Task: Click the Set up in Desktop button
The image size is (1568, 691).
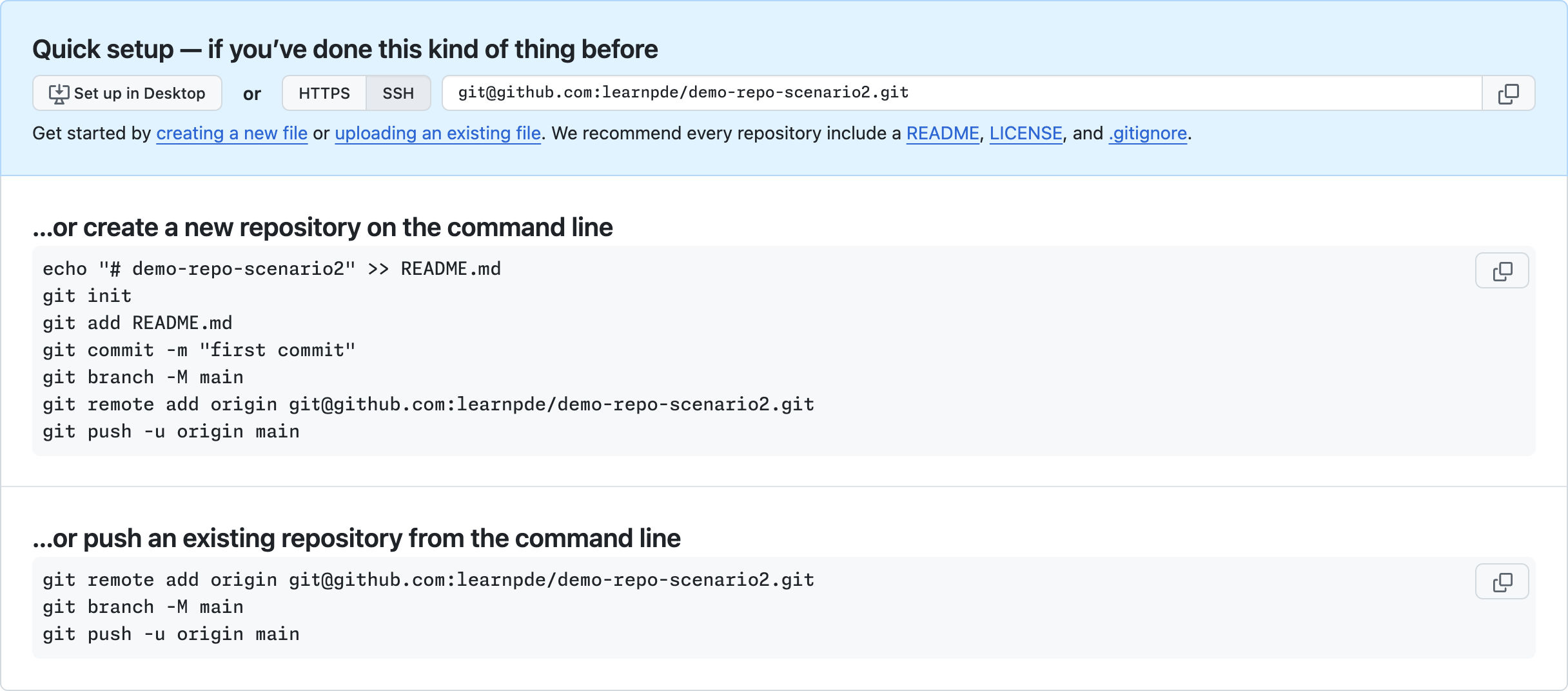Action: coord(128,93)
